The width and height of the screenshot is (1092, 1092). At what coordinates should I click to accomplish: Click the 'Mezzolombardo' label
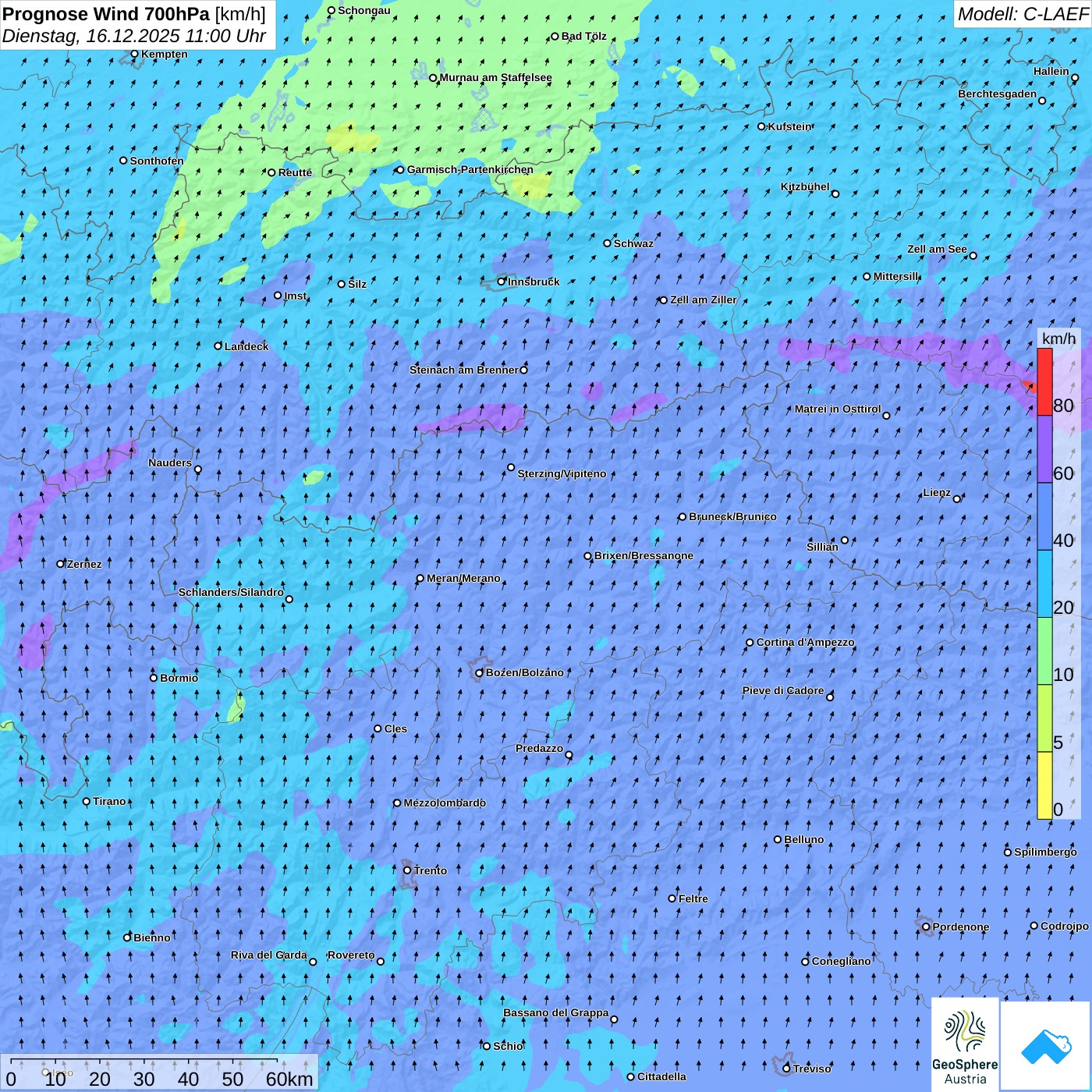[445, 803]
